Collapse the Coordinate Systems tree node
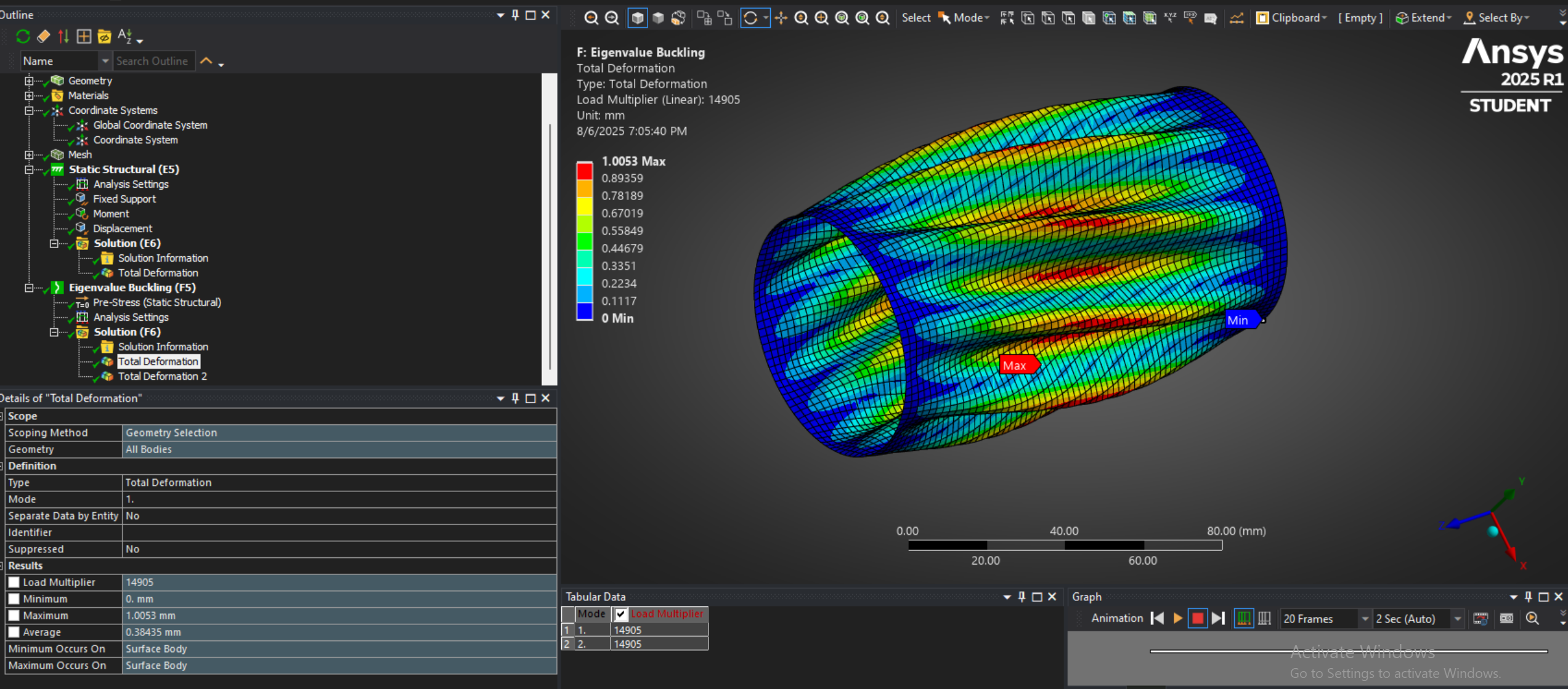1568x689 pixels. coord(29,110)
